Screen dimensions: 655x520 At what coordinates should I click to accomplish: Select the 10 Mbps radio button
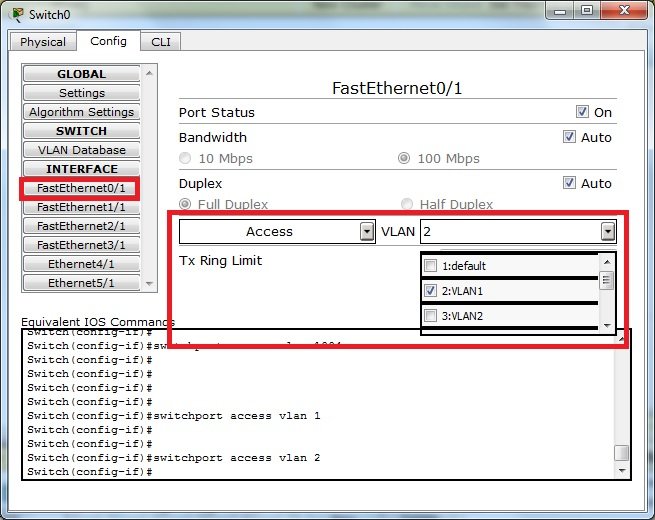pyautogui.click(x=185, y=158)
